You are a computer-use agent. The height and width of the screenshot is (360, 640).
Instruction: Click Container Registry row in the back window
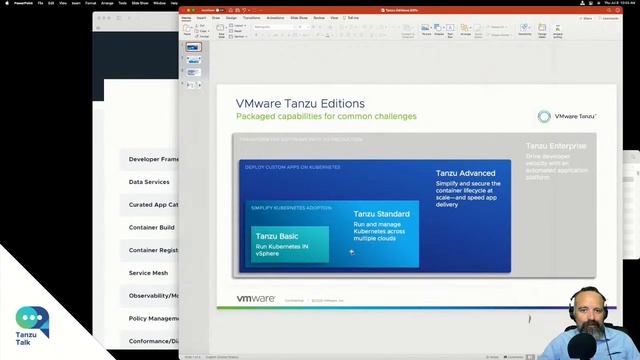pyautogui.click(x=149, y=250)
